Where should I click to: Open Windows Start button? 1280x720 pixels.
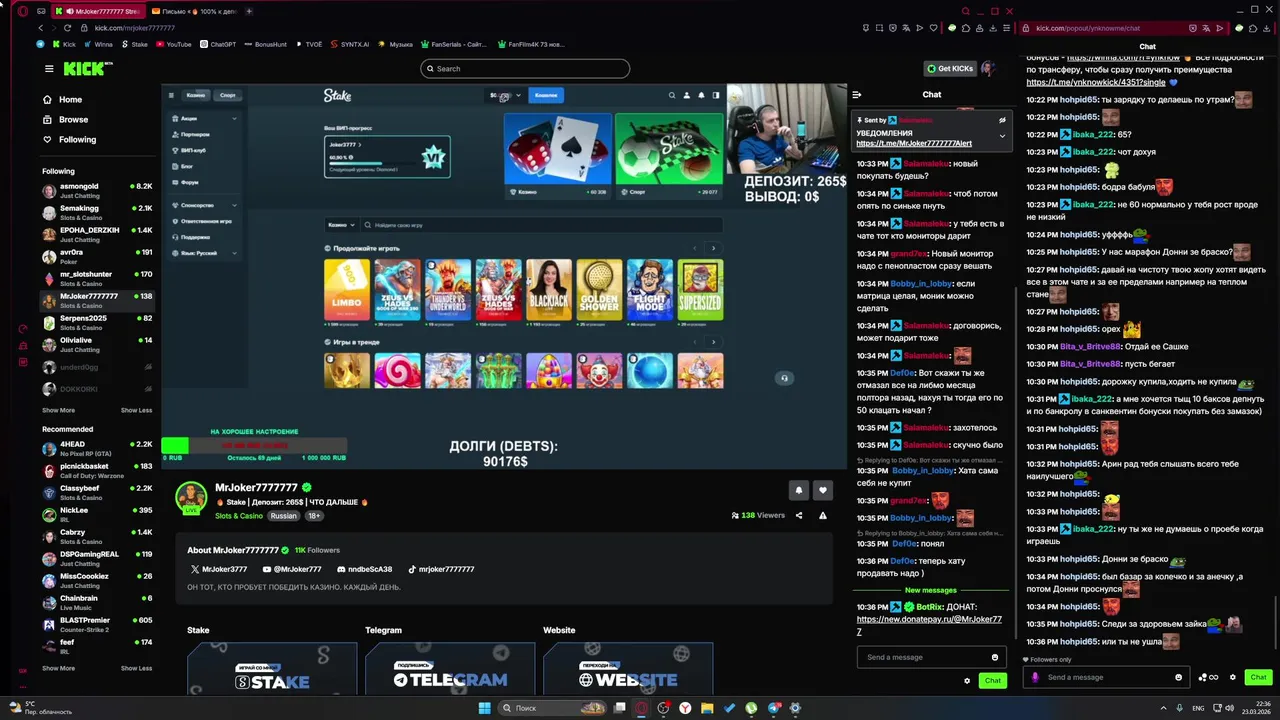coord(485,708)
